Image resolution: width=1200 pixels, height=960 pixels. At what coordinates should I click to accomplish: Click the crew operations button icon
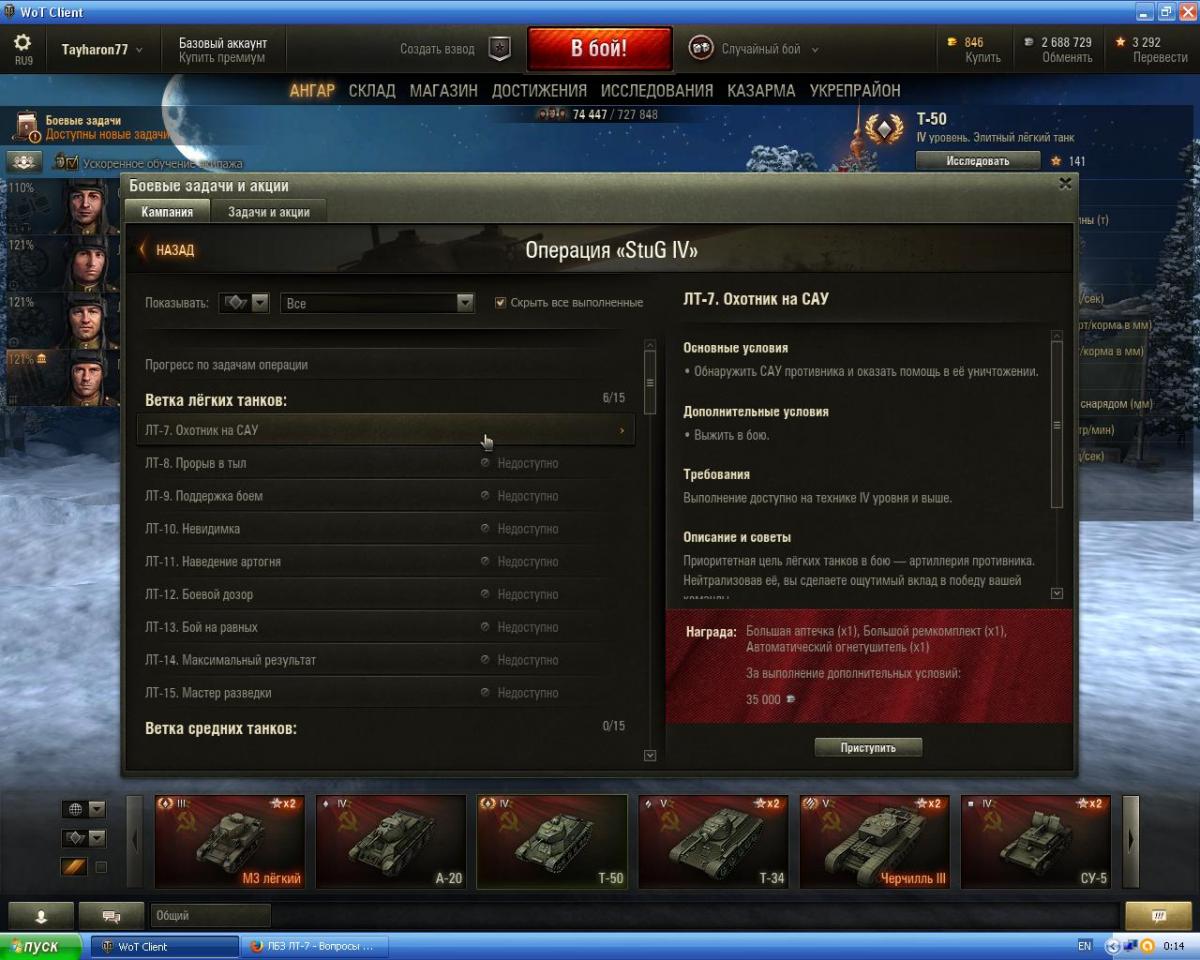click(x=24, y=162)
